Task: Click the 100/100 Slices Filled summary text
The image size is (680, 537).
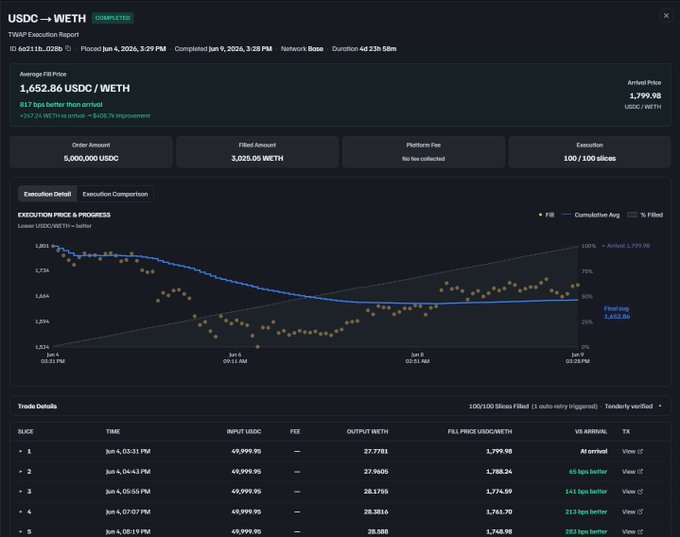Action: click(499, 406)
